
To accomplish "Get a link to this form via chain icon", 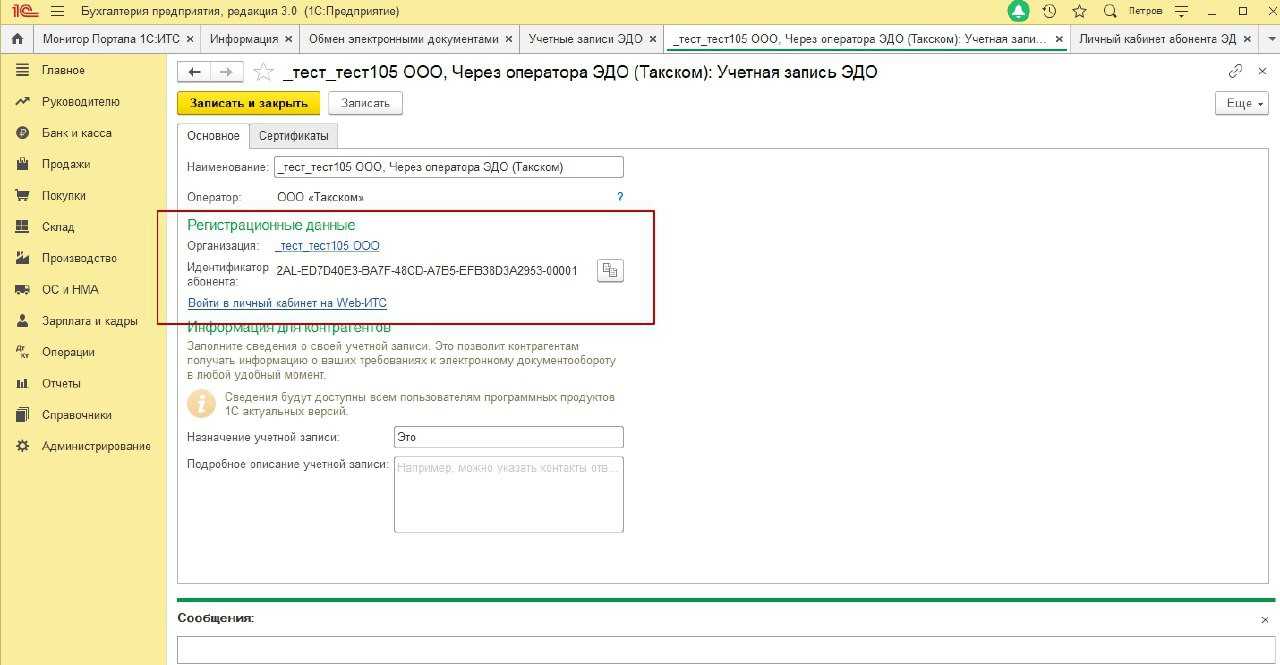I will [x=1236, y=71].
